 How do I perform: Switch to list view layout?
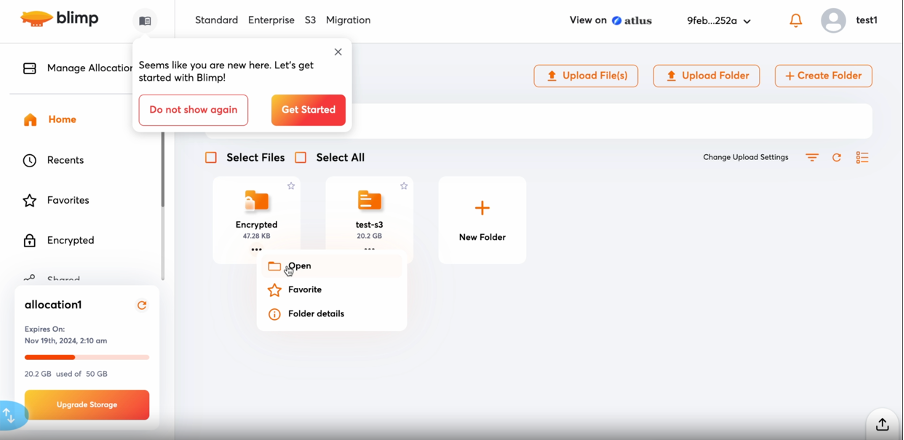coord(862,158)
